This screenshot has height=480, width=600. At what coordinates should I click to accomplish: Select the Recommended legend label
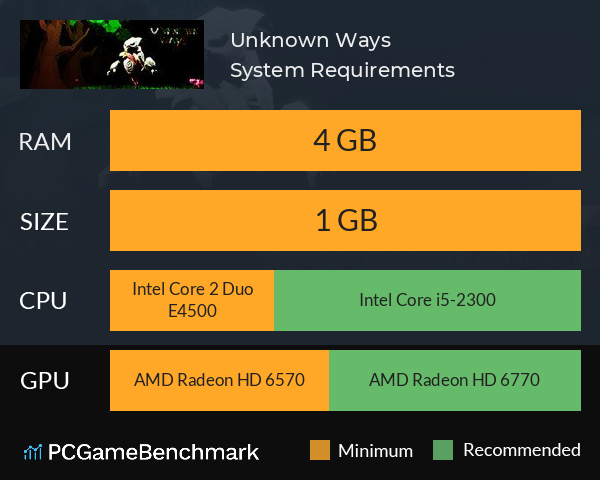point(522,450)
